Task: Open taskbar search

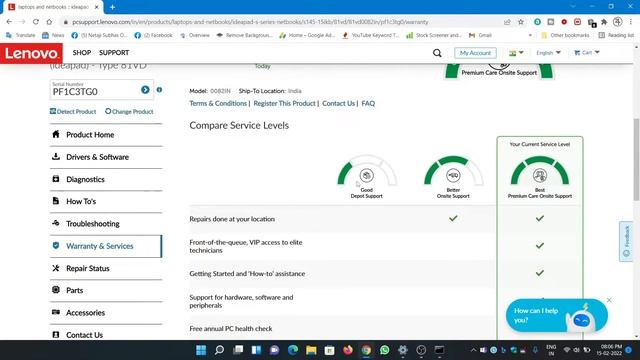Action: click(219, 350)
